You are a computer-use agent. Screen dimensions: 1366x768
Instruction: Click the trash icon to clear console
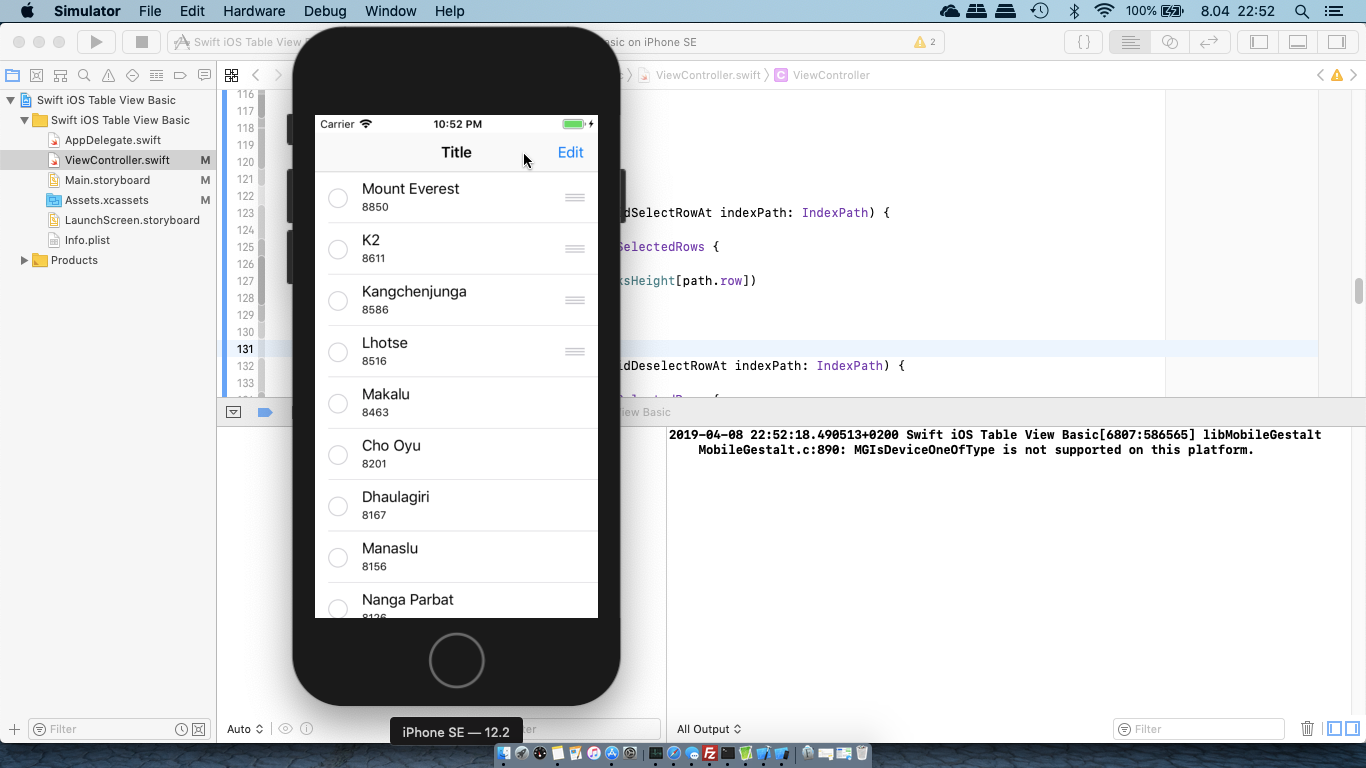1307,729
